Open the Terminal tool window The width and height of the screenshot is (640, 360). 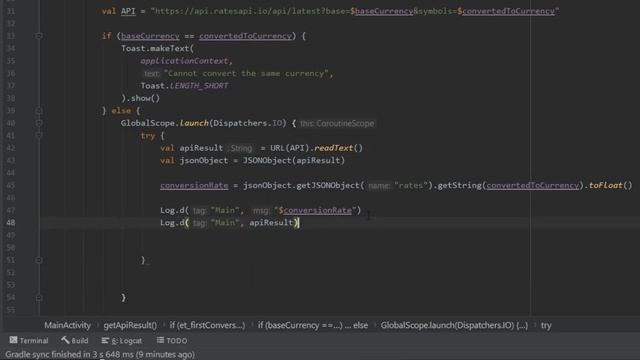[29, 340]
